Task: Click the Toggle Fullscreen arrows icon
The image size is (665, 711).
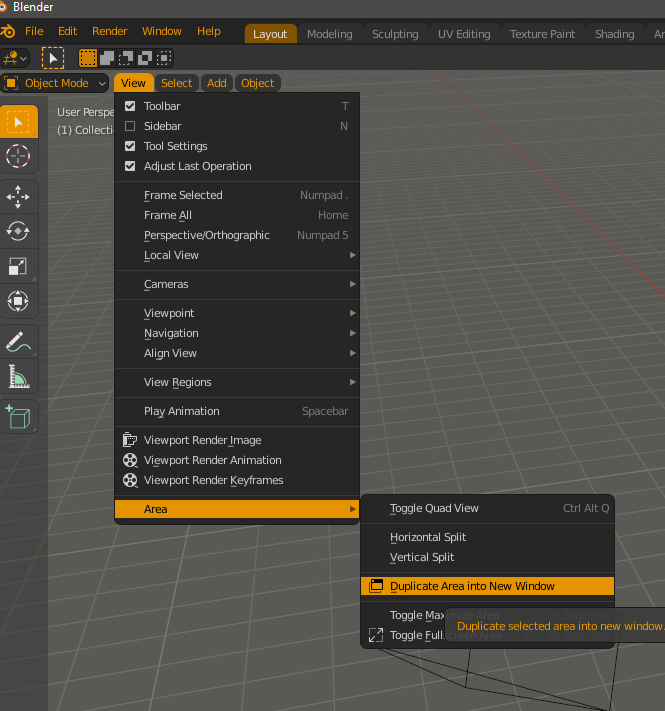Action: point(376,635)
